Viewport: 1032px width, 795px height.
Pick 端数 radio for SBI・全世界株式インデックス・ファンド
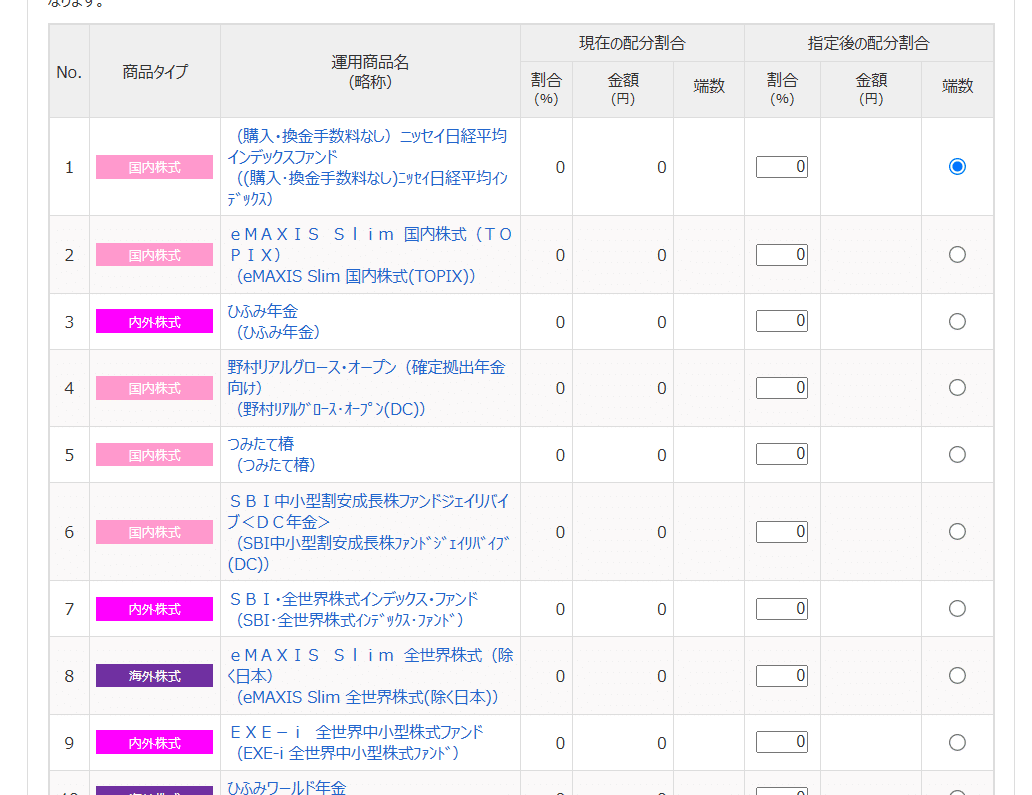(x=957, y=609)
